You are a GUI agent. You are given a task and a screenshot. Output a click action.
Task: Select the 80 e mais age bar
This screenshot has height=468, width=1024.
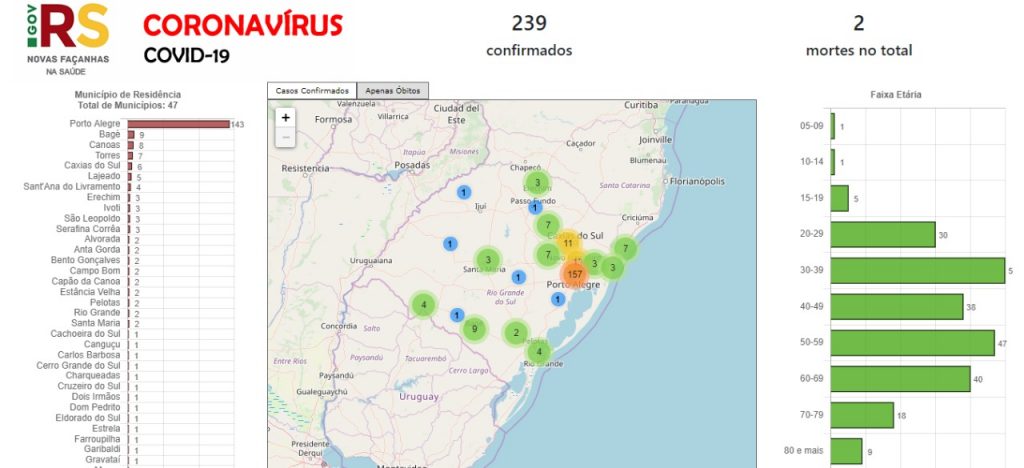coord(846,451)
